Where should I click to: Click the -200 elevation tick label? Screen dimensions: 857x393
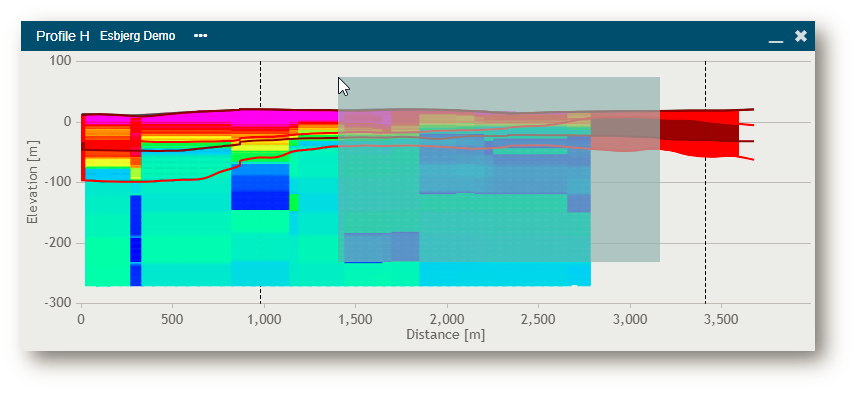click(x=58, y=243)
